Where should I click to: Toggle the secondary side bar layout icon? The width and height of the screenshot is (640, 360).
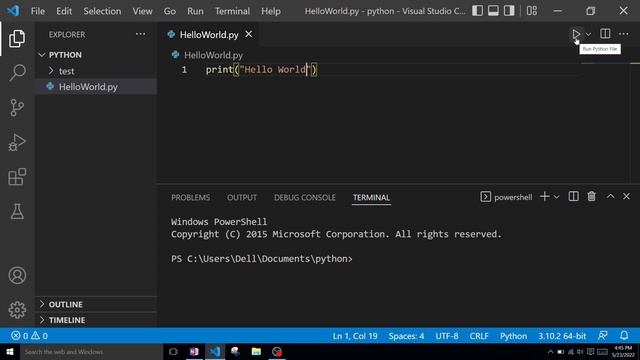[509, 11]
